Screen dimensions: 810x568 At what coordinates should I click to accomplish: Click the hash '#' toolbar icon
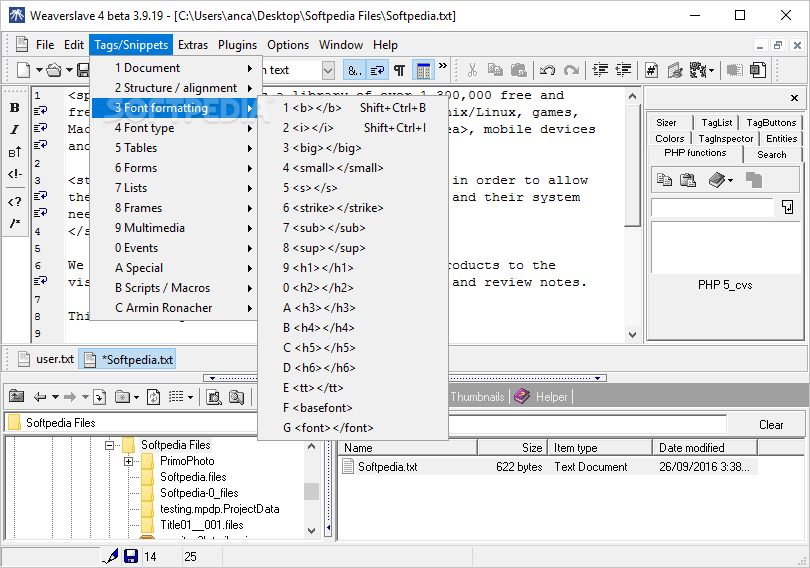tap(651, 70)
